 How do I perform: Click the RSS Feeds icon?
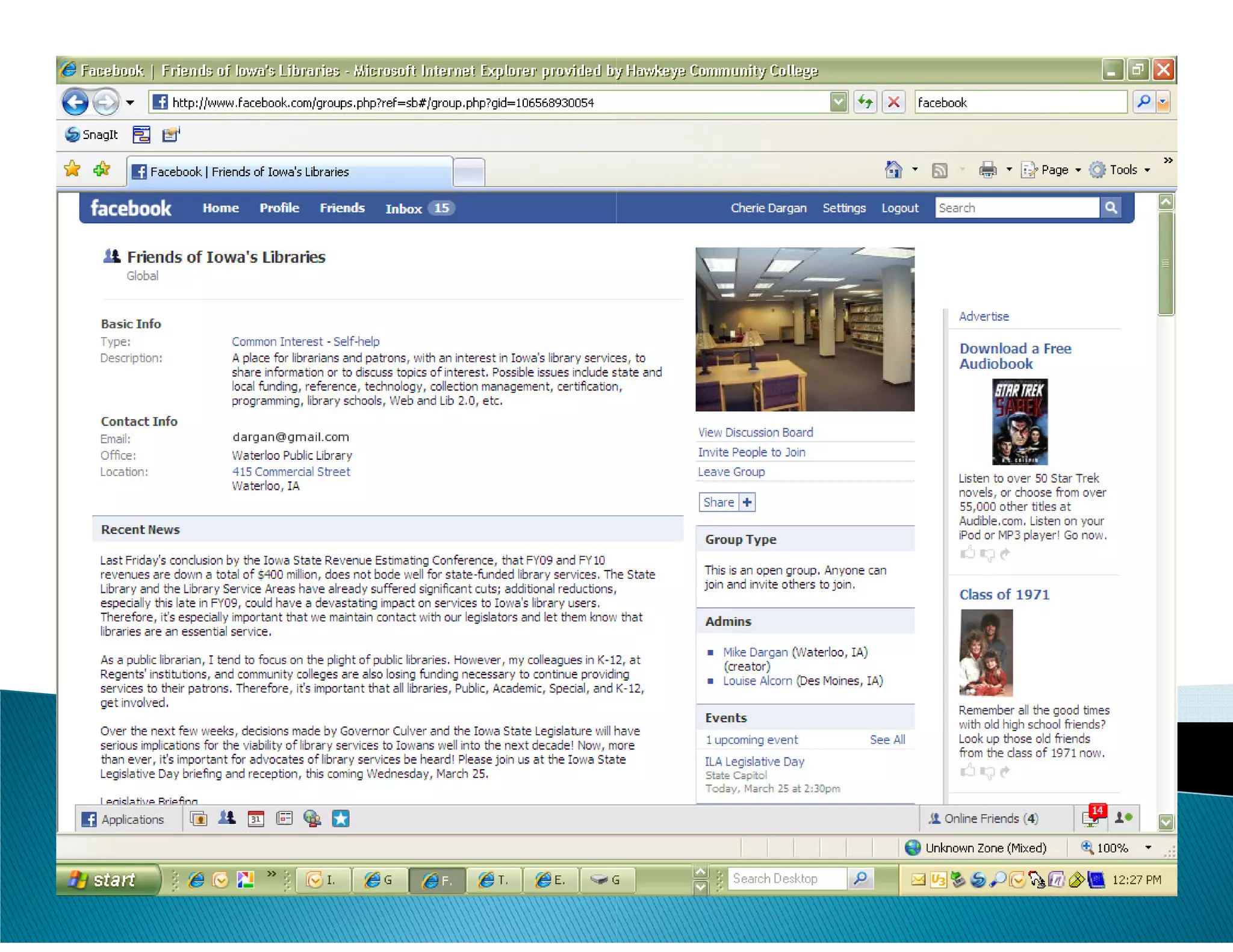click(x=939, y=171)
